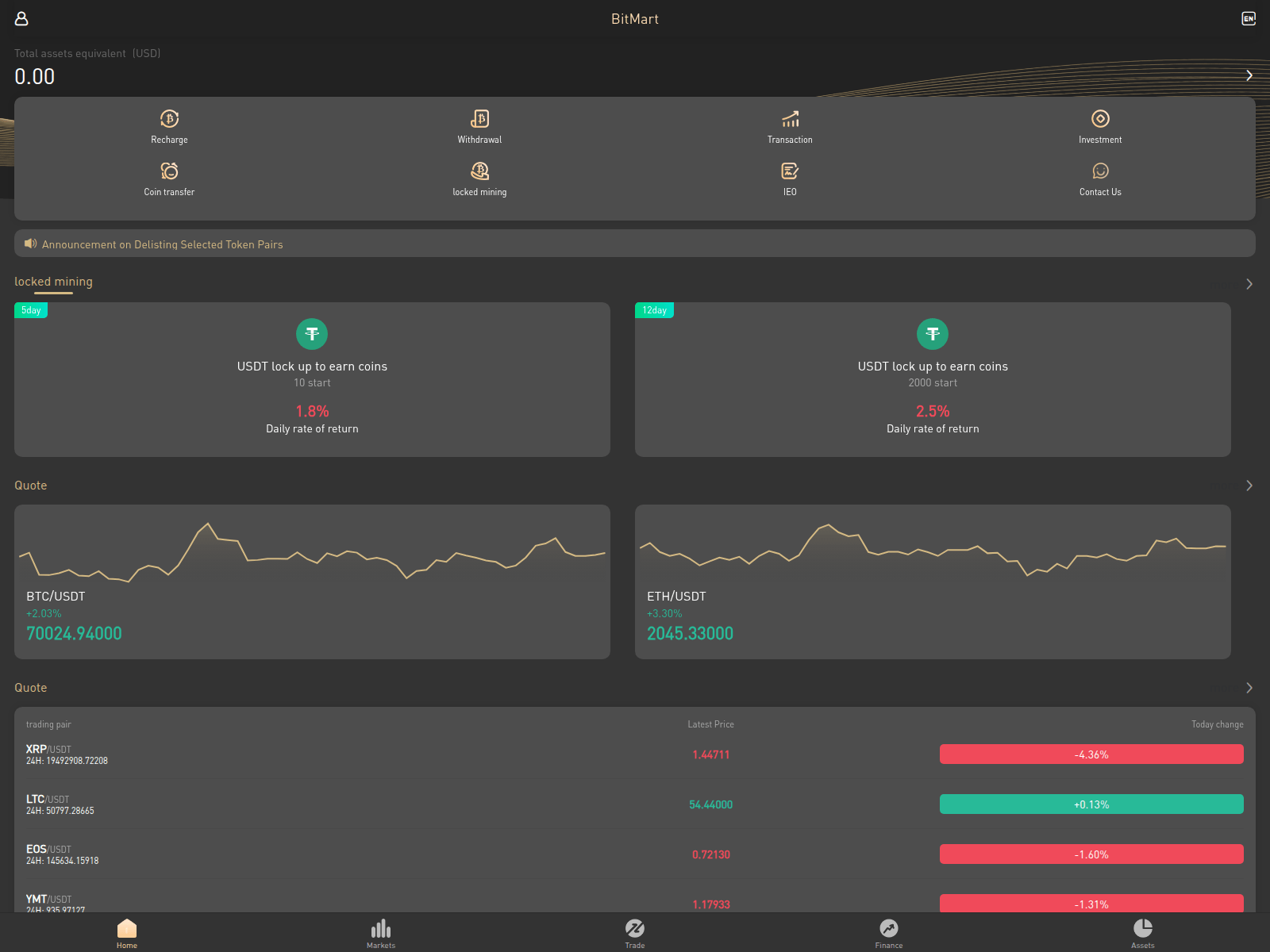Click the LTC +0.13% change badge
The image size is (1270, 952).
1091,804
